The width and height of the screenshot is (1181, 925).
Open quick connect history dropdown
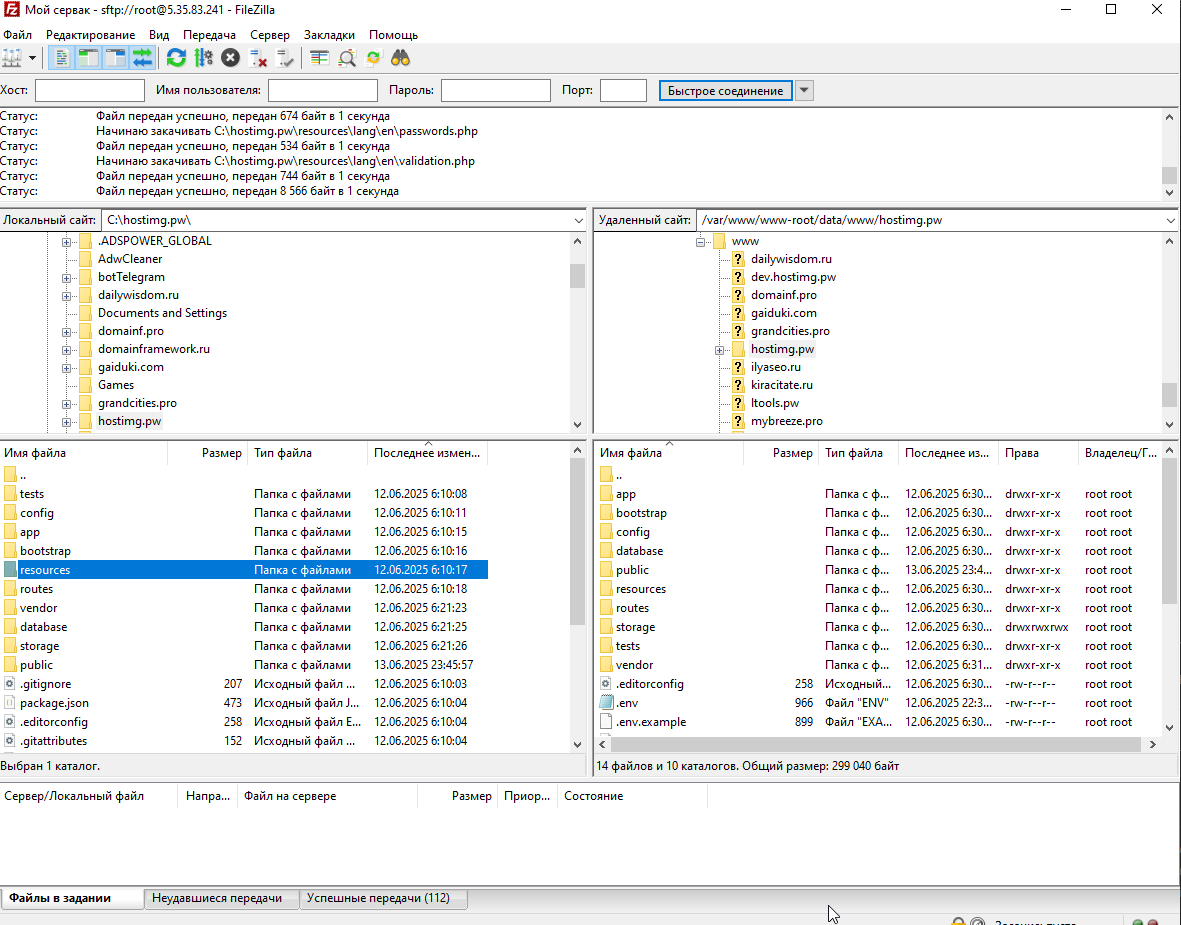click(804, 90)
